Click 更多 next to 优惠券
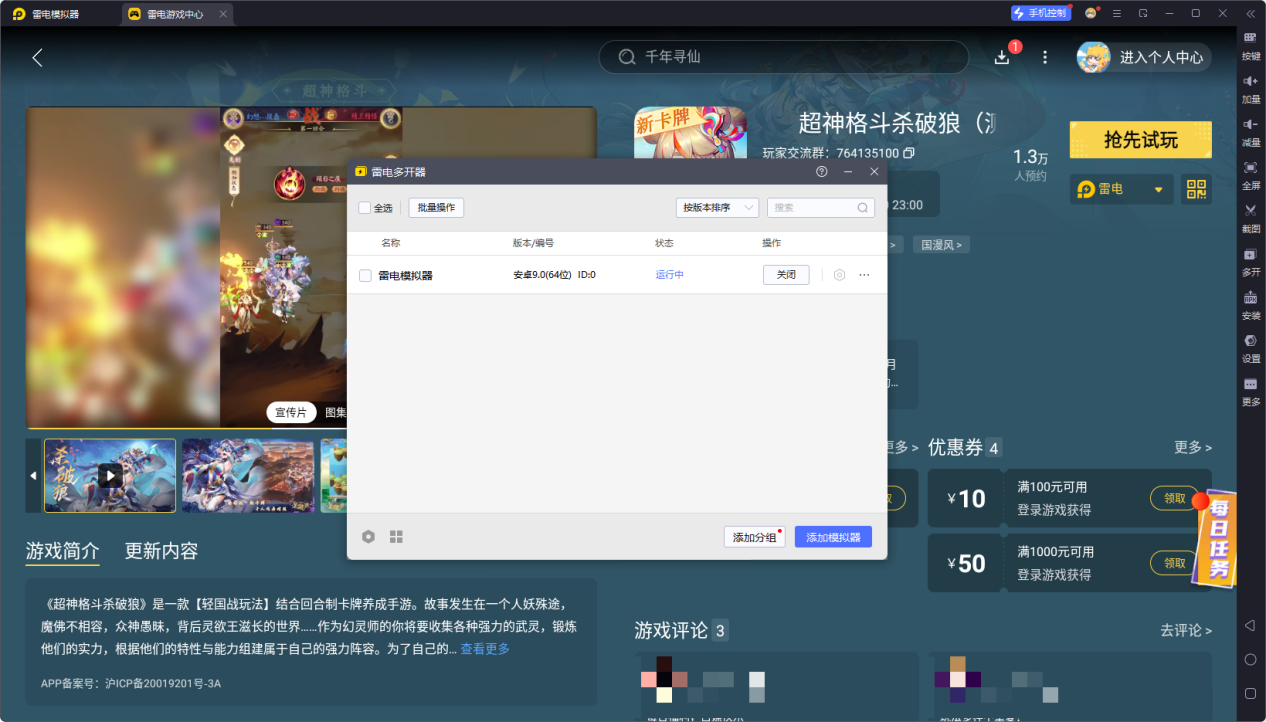Screen dimensions: 1266x722 (1193, 447)
